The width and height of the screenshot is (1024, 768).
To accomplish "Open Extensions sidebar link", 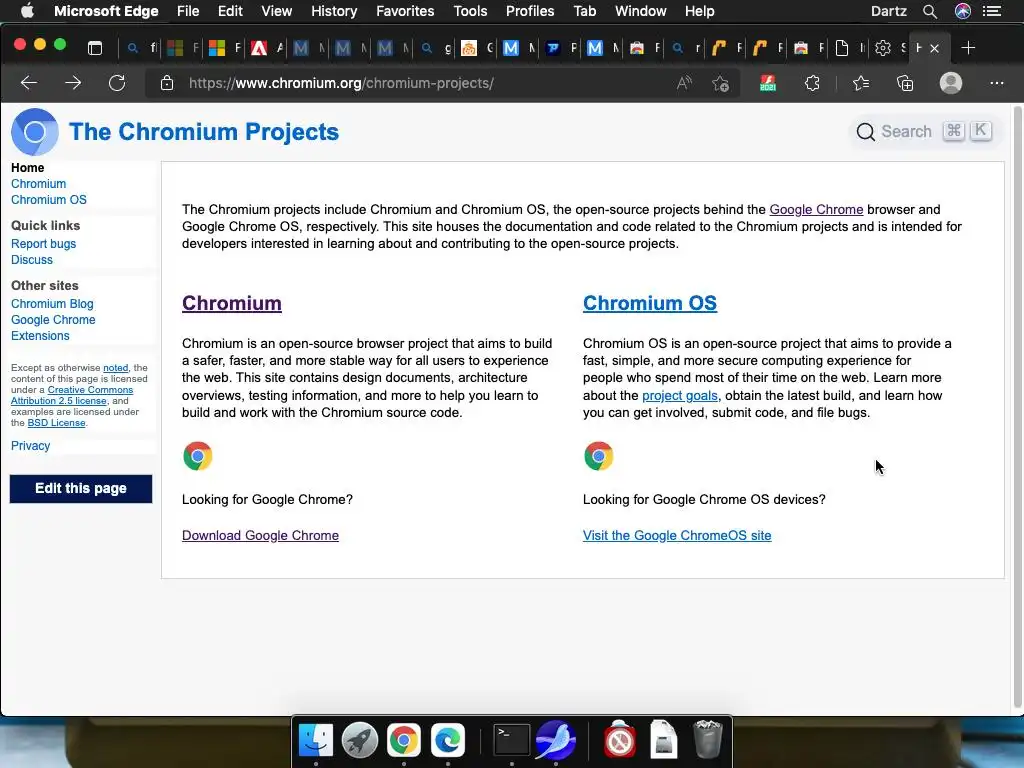I will click(x=40, y=336).
